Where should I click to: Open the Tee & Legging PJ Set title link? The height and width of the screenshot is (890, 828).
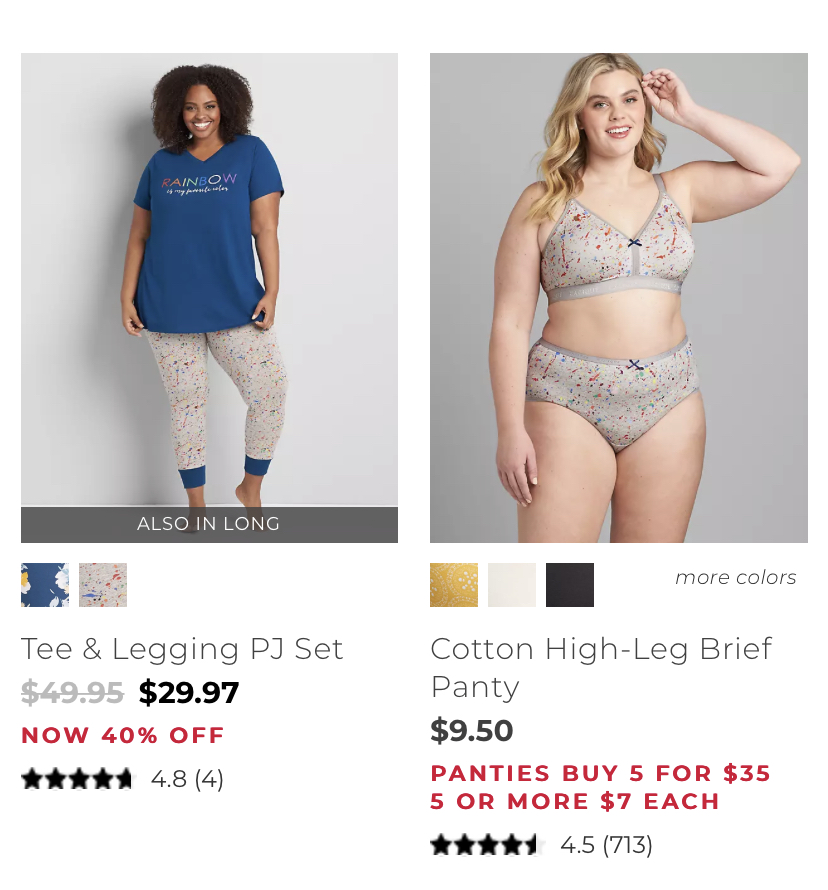182,649
